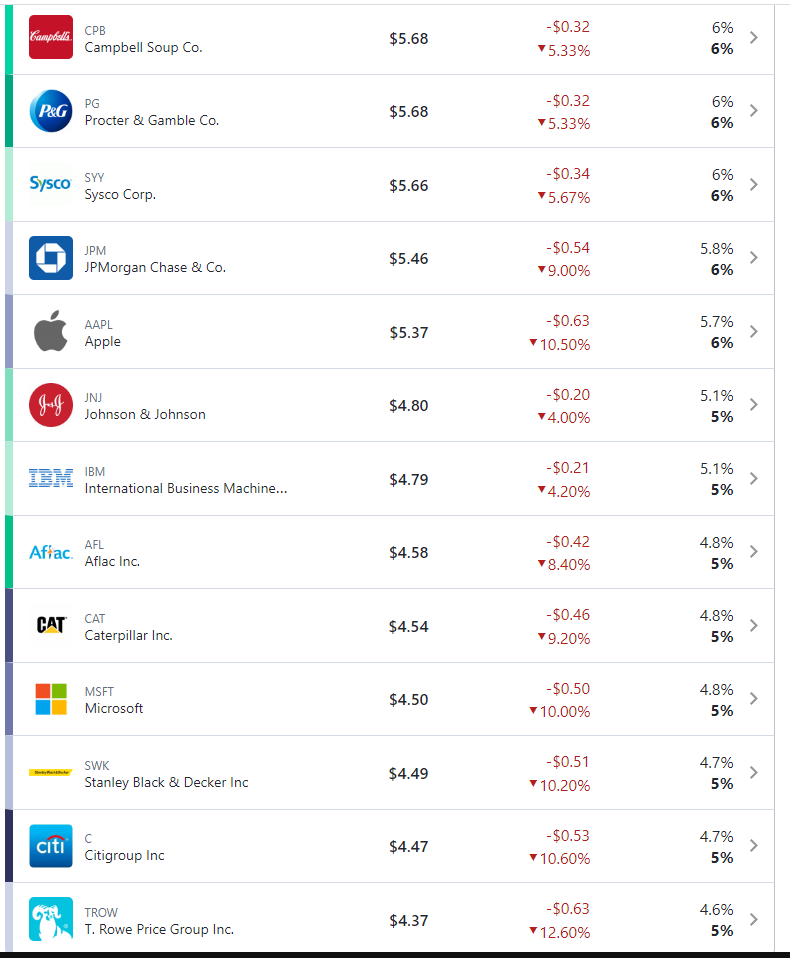Click the Campbell's Soup logo
The image size is (790, 958).
point(51,37)
